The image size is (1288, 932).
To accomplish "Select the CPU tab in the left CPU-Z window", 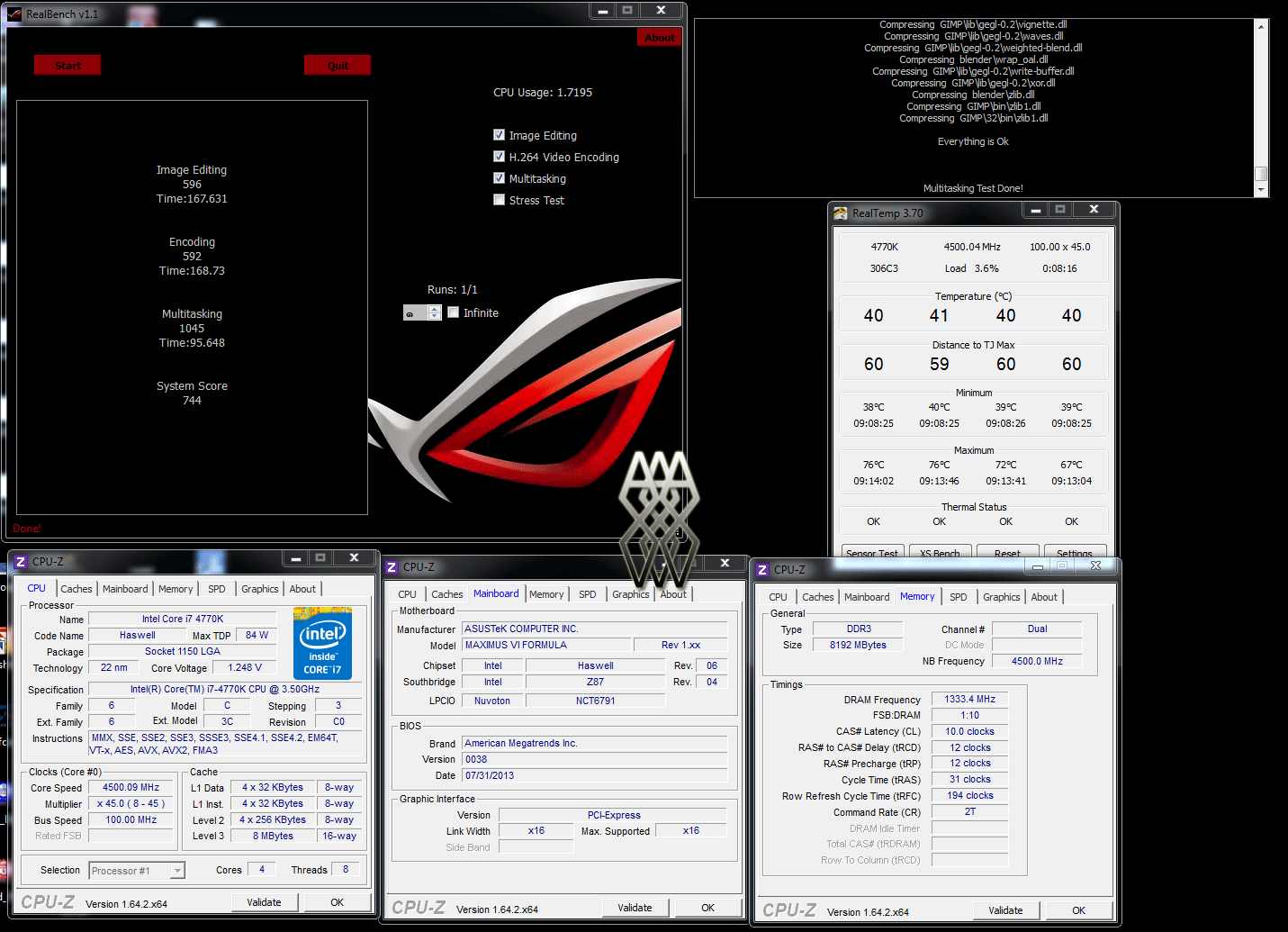I will pos(36,588).
